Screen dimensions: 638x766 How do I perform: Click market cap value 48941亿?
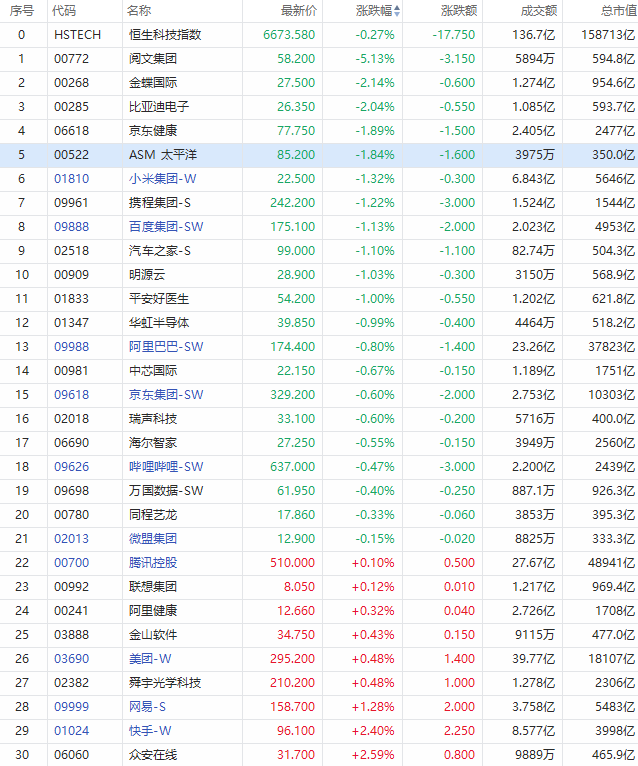tap(612, 563)
